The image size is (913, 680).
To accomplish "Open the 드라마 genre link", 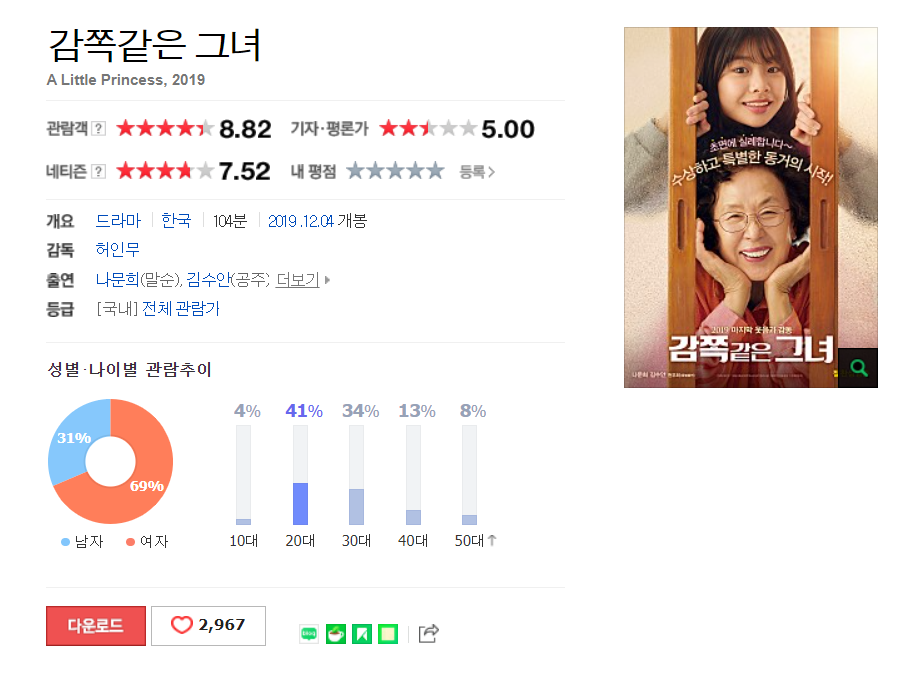I will pyautogui.click(x=118, y=221).
